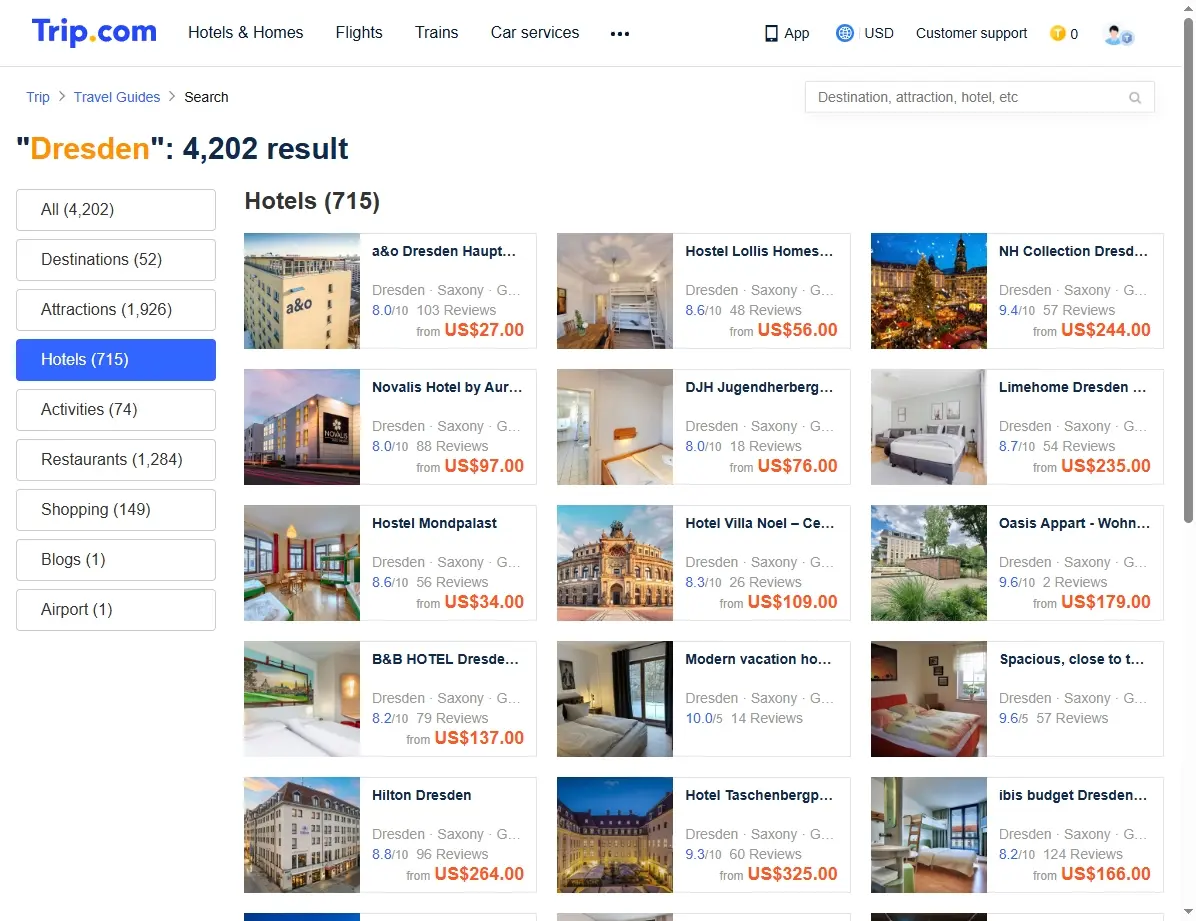Viewport: 1196px width, 921px height.
Task: Open DJH Jugendherberg... title
Action: click(759, 387)
